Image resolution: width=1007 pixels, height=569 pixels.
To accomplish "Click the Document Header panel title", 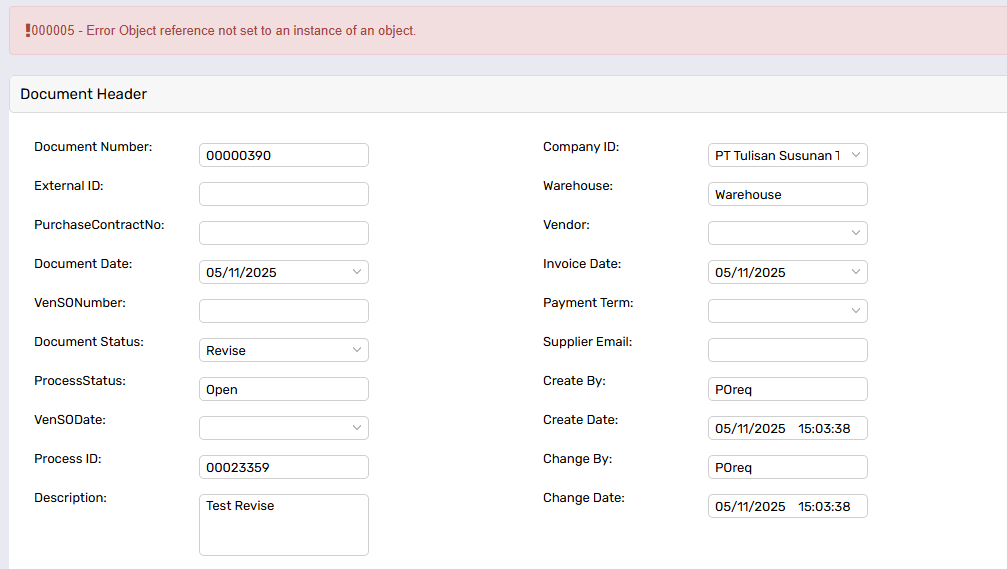I will click(x=84, y=94).
